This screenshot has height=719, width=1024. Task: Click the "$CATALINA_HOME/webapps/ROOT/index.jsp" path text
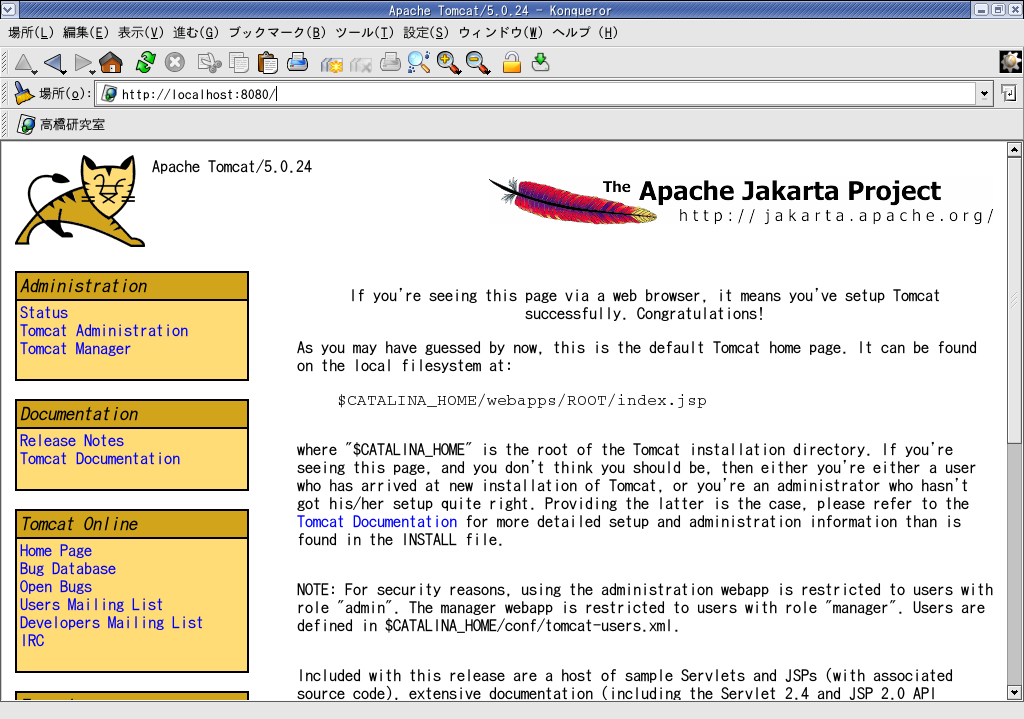click(522, 400)
